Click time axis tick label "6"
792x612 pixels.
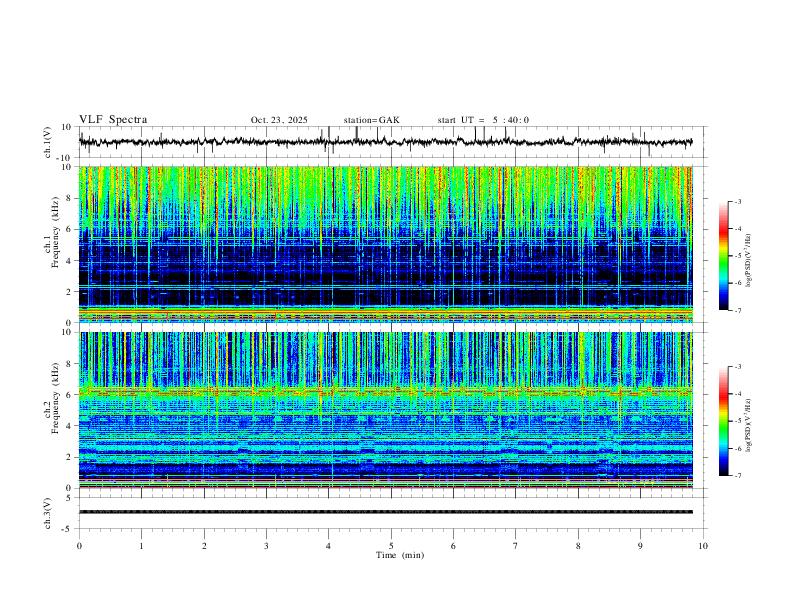[453, 546]
